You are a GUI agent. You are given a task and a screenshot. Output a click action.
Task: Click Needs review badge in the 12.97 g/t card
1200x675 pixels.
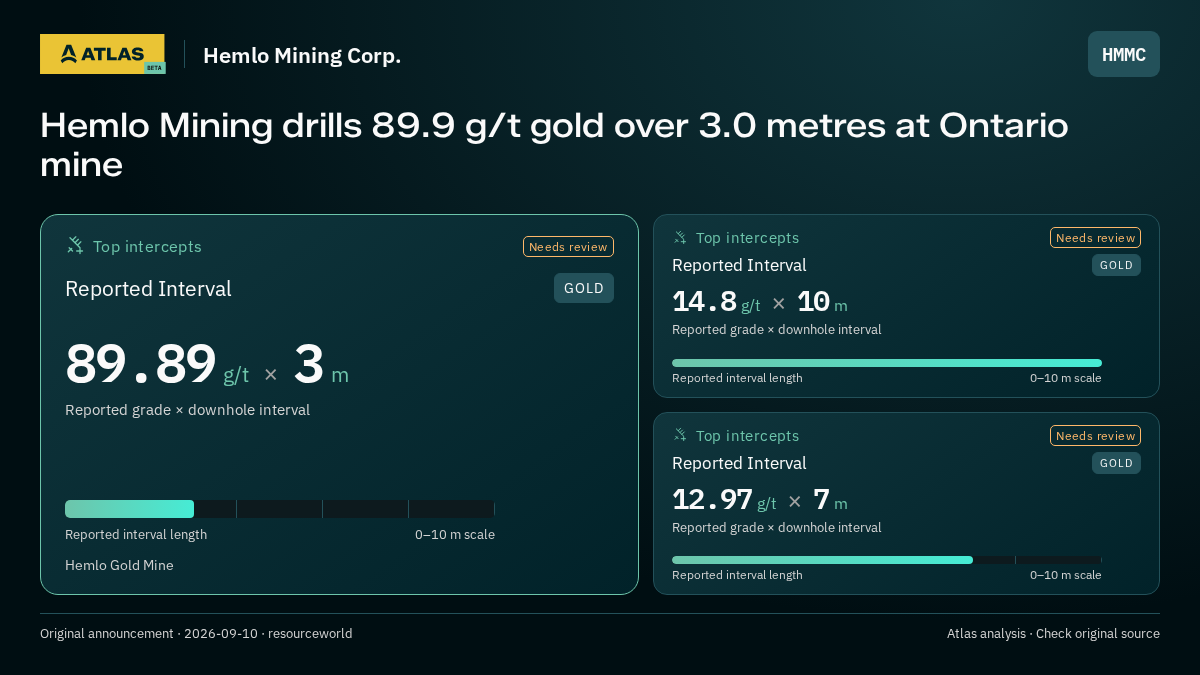[x=1095, y=436]
